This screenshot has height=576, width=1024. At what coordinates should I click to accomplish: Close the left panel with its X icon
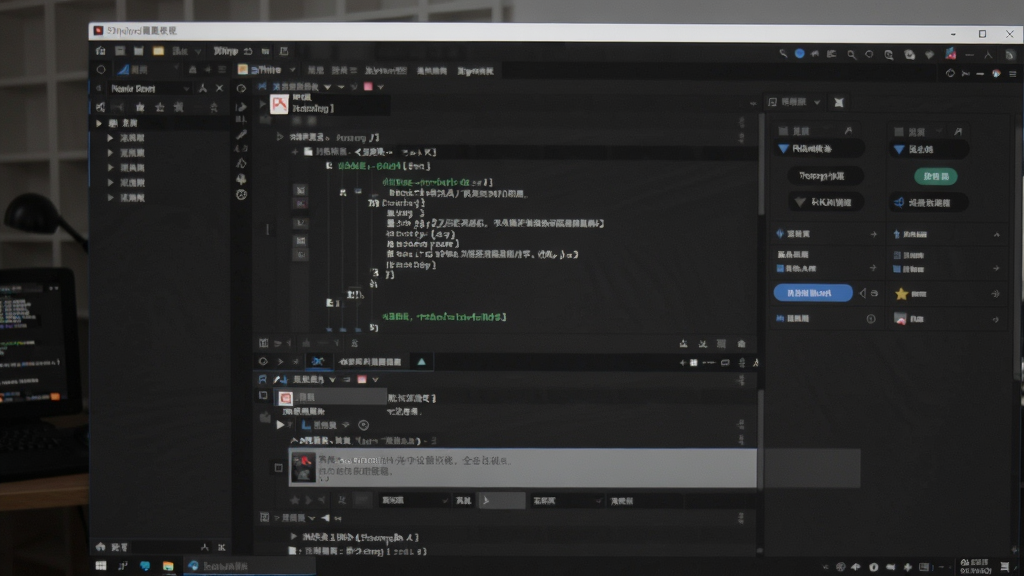tap(219, 88)
